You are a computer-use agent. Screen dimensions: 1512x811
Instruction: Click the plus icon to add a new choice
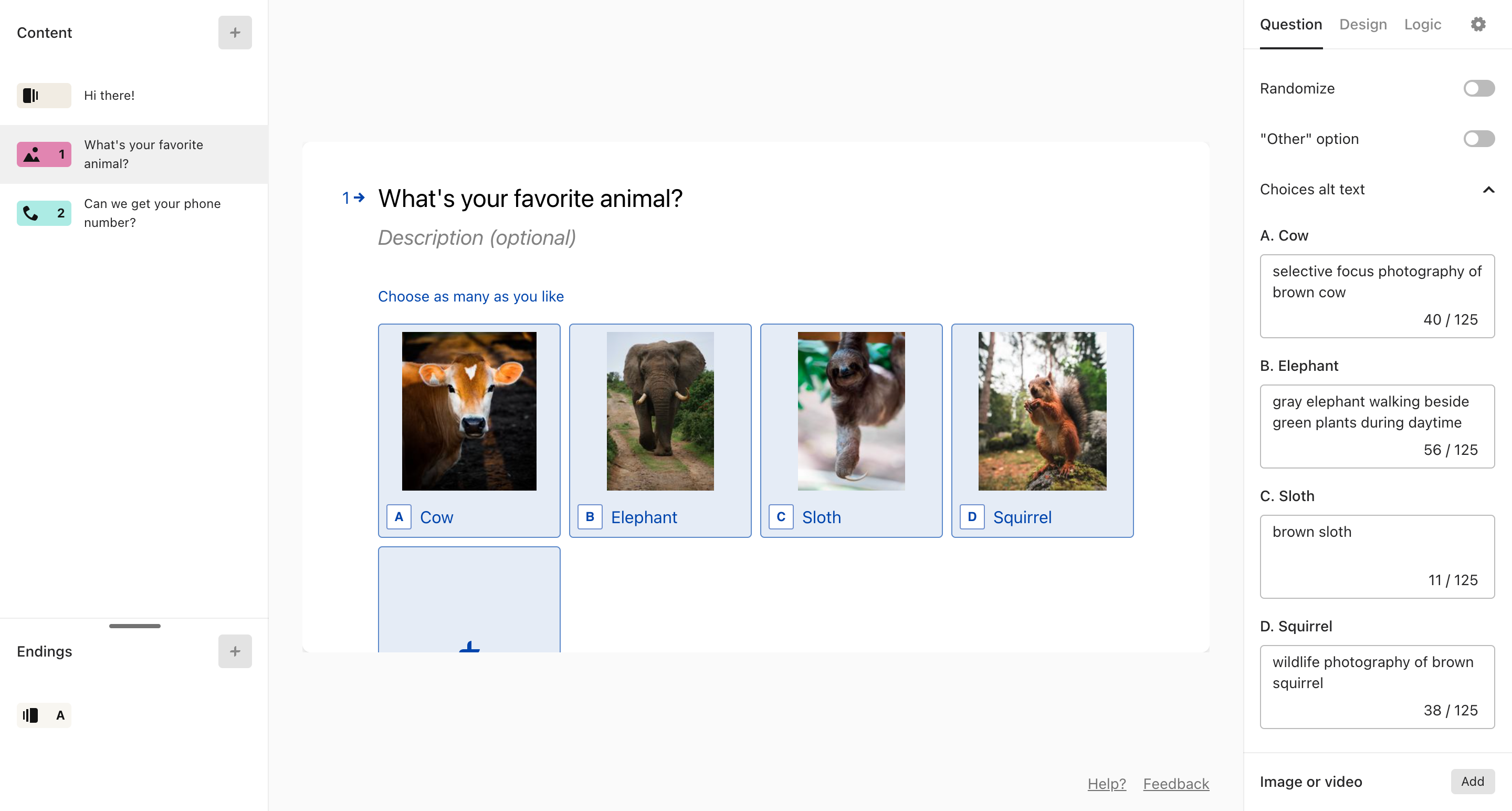tap(469, 646)
